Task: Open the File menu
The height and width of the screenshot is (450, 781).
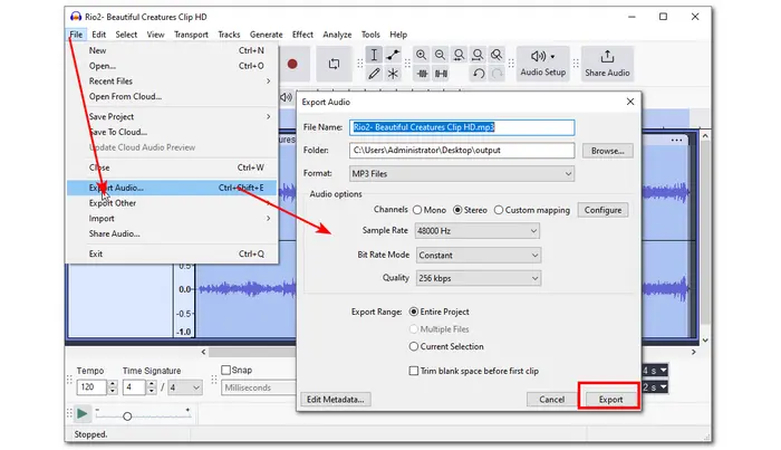Action: [x=76, y=34]
